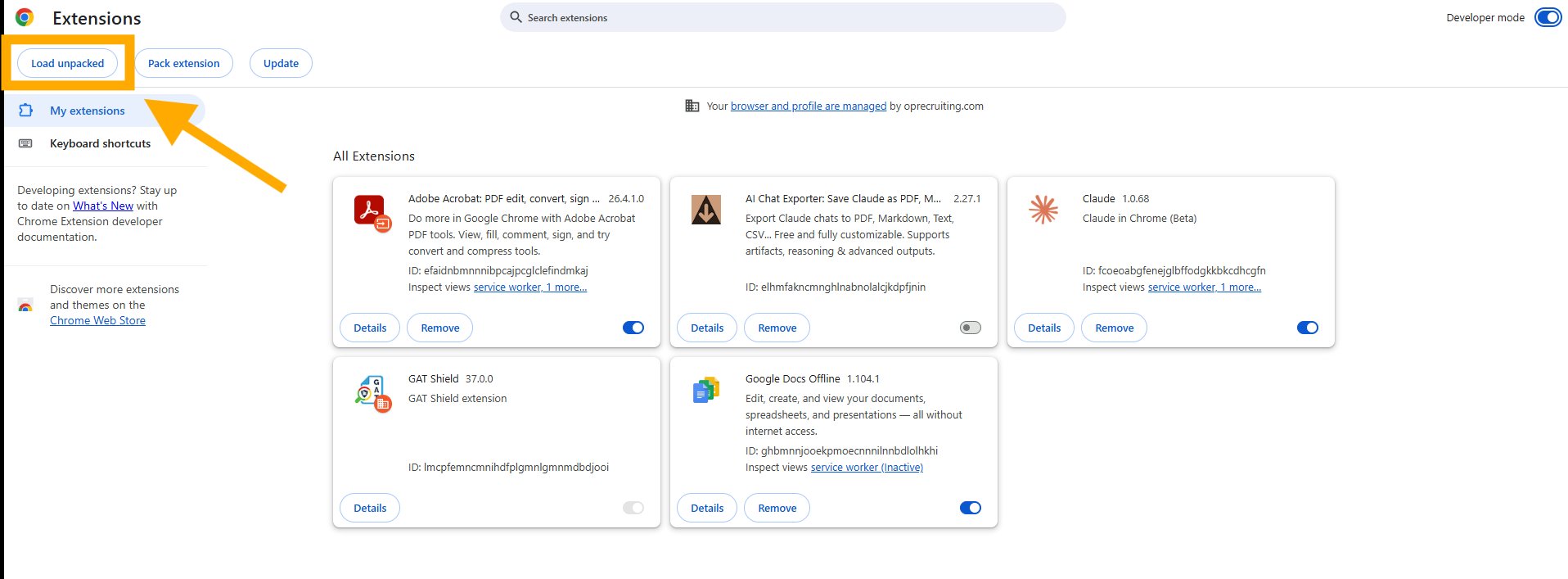Click GAT Shield version 37.0.0
Screen dimensions: 1568x579
coord(479,378)
